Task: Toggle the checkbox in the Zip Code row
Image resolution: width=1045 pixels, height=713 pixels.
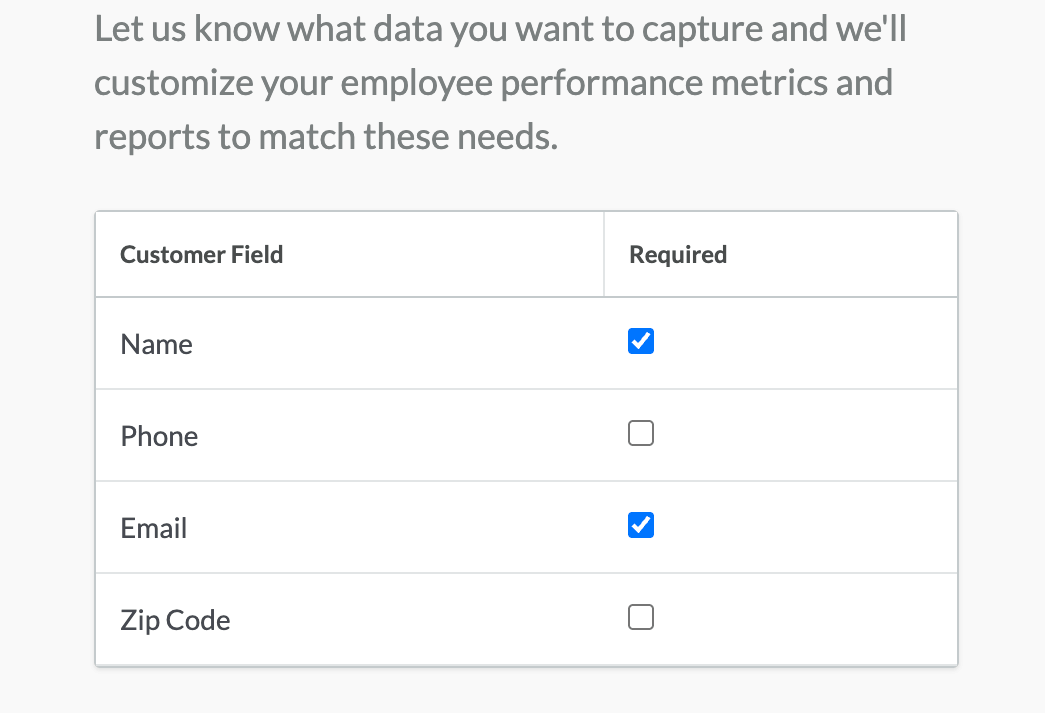Action: click(640, 617)
